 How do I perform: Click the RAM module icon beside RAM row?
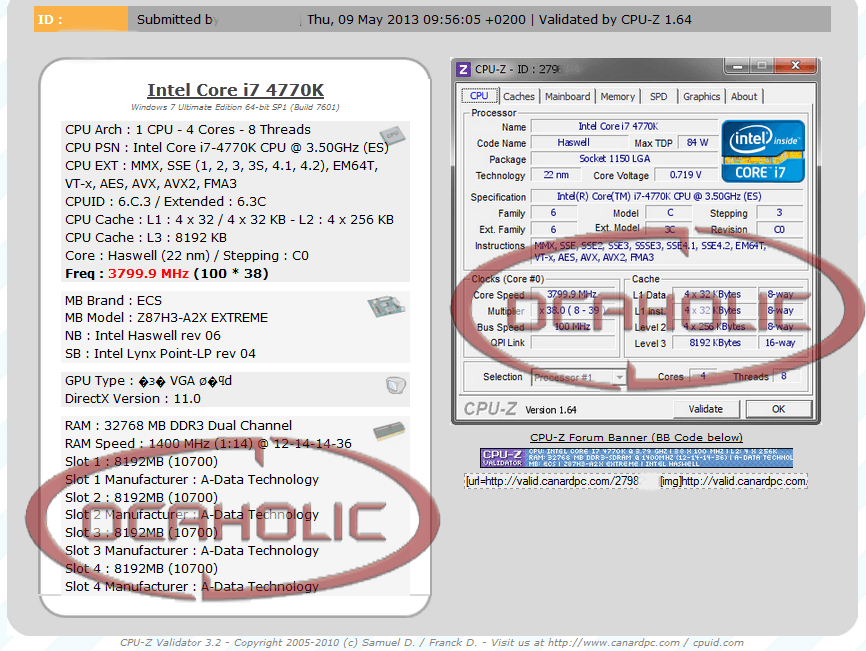389,431
